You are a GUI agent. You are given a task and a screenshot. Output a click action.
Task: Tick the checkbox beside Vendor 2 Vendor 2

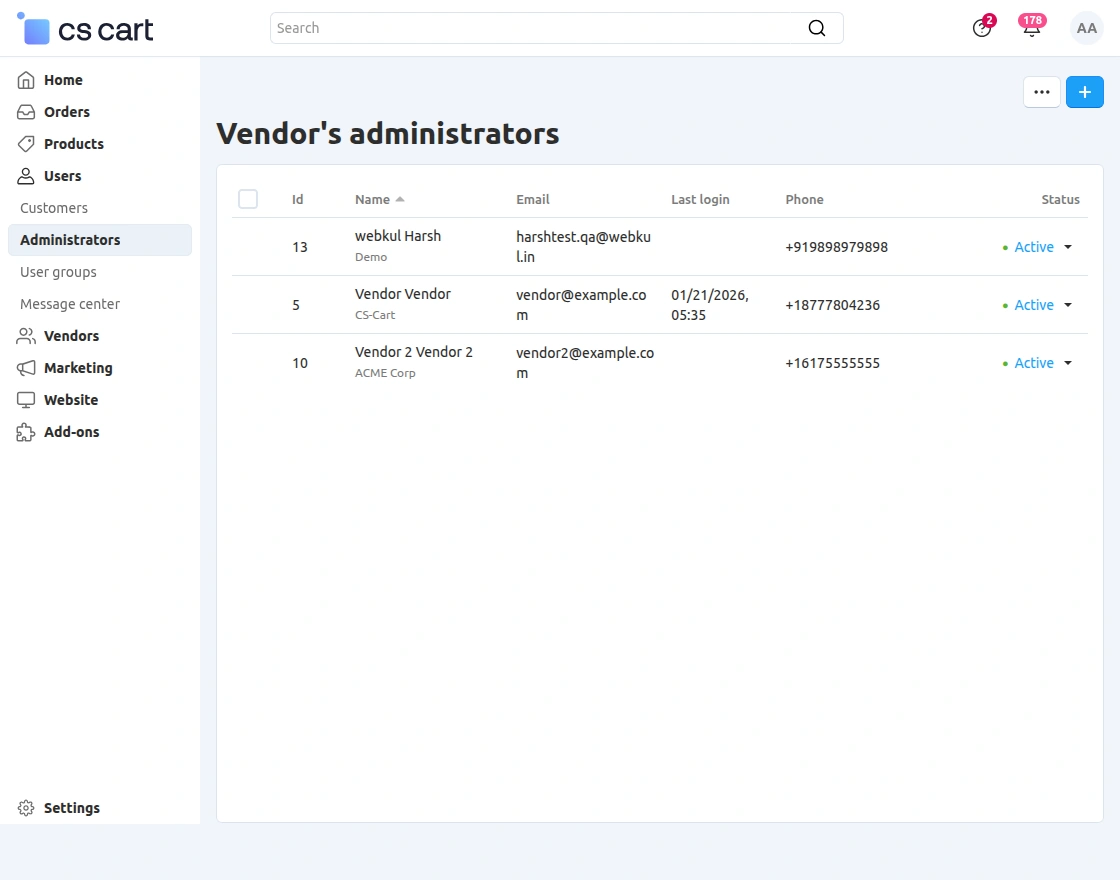click(x=248, y=363)
